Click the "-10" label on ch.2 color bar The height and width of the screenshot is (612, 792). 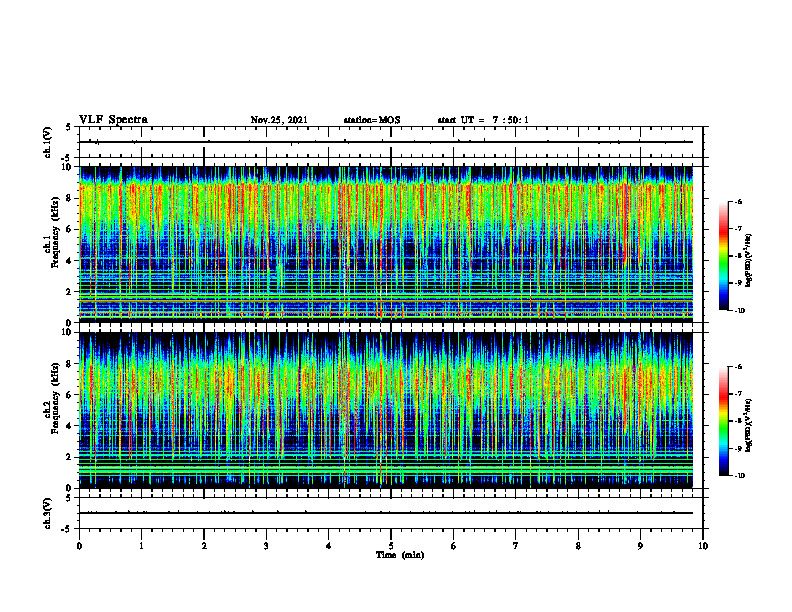pyautogui.click(x=739, y=476)
